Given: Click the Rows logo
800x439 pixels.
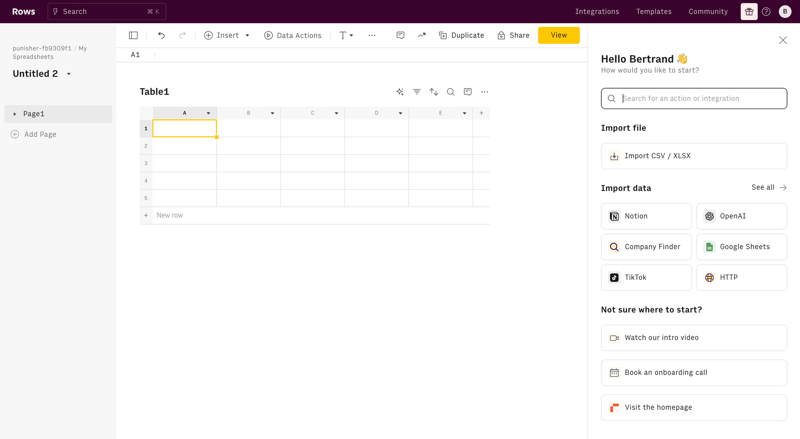Looking at the screenshot, I should click(23, 11).
